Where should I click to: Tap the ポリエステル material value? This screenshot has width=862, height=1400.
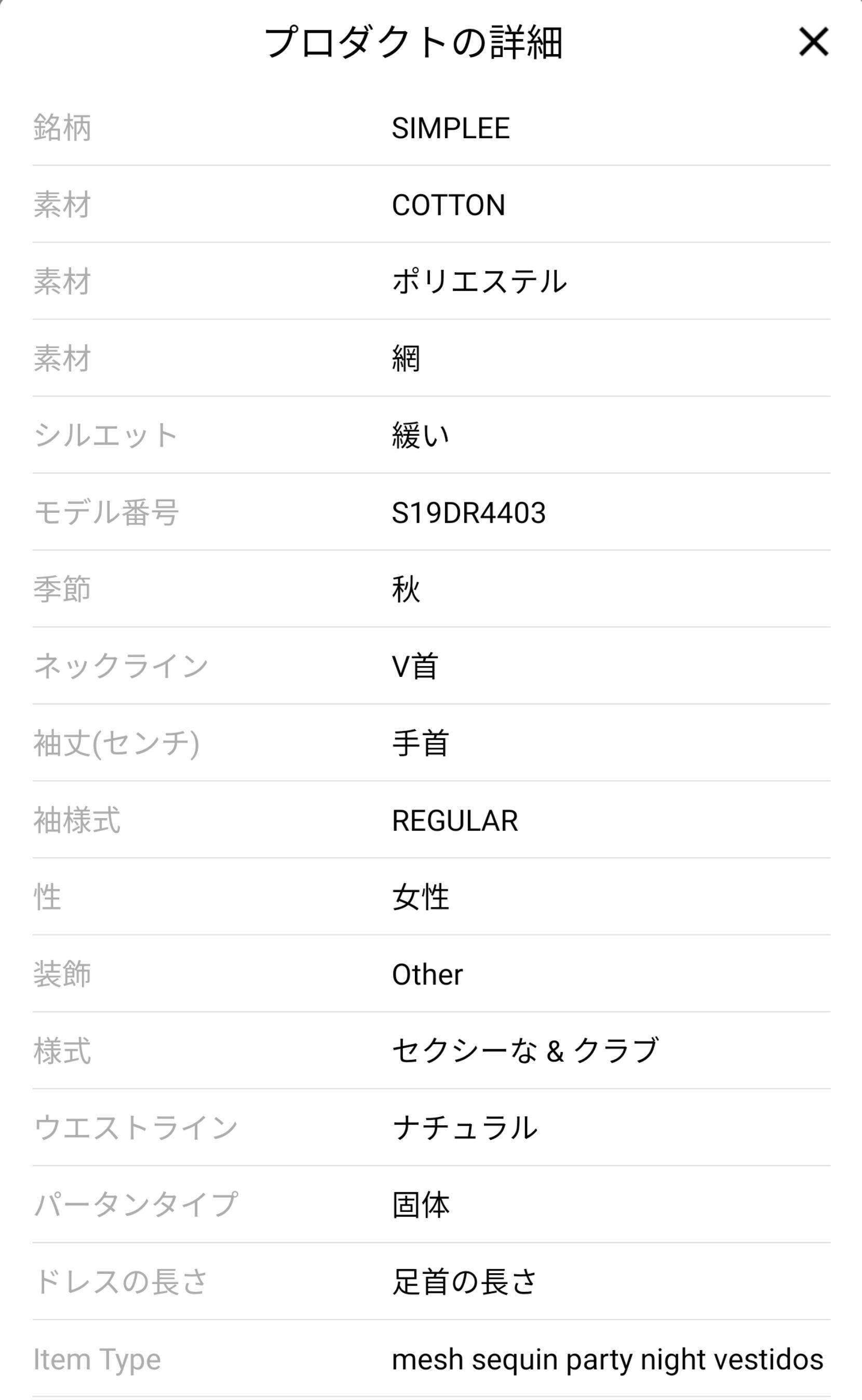[479, 282]
